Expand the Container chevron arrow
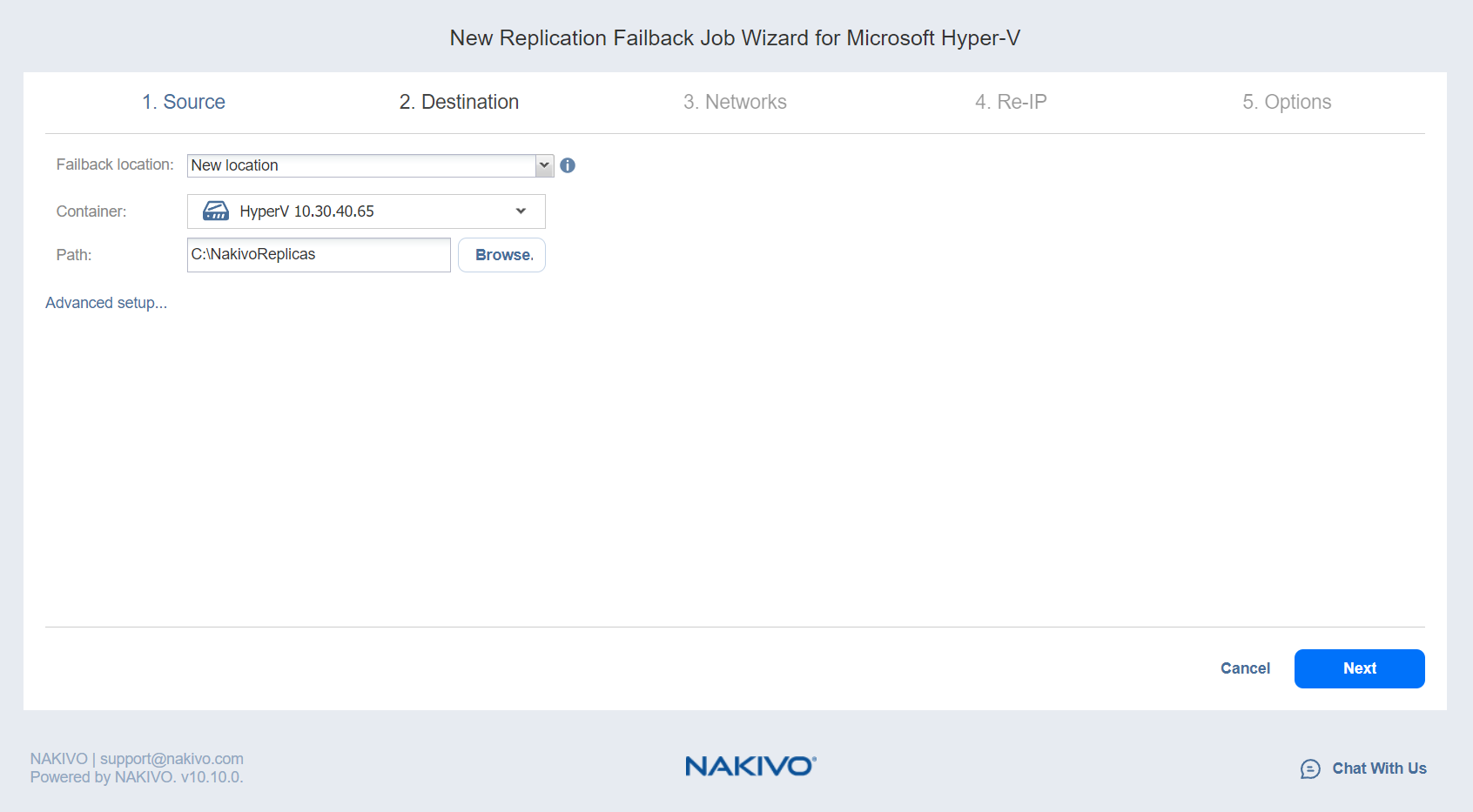 click(x=521, y=211)
